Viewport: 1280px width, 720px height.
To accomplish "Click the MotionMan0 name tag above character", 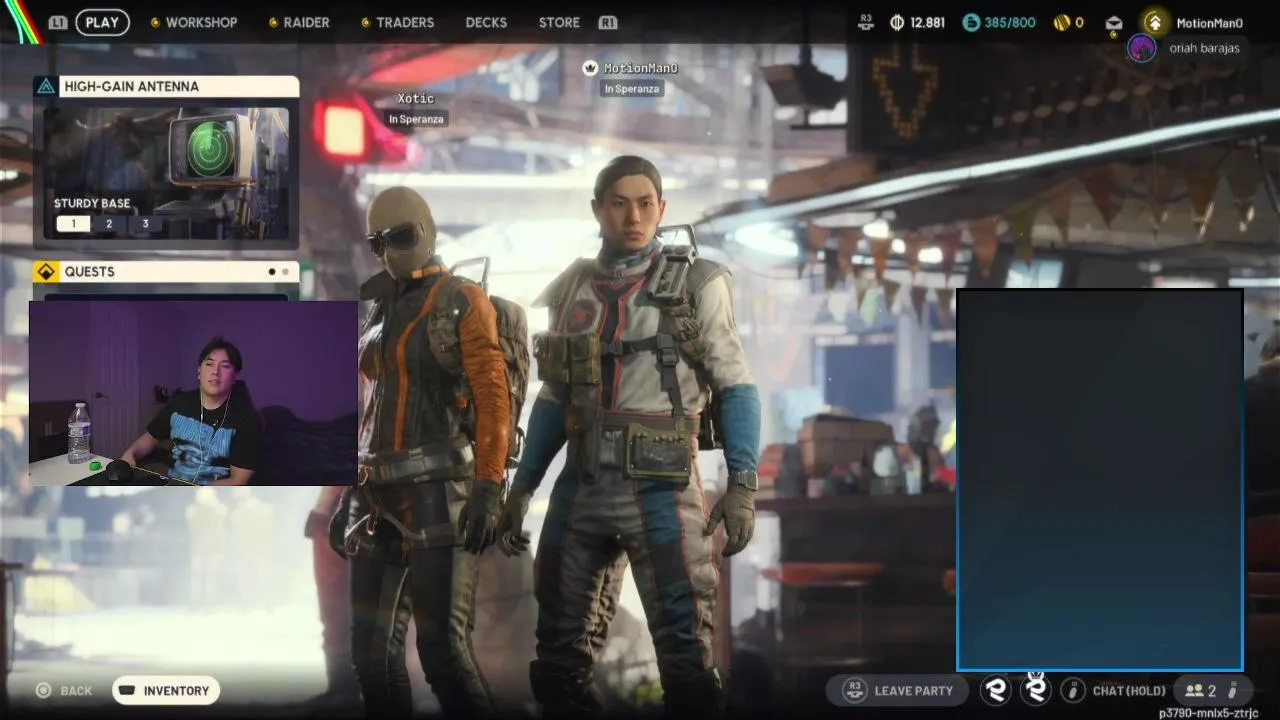I will (x=641, y=68).
